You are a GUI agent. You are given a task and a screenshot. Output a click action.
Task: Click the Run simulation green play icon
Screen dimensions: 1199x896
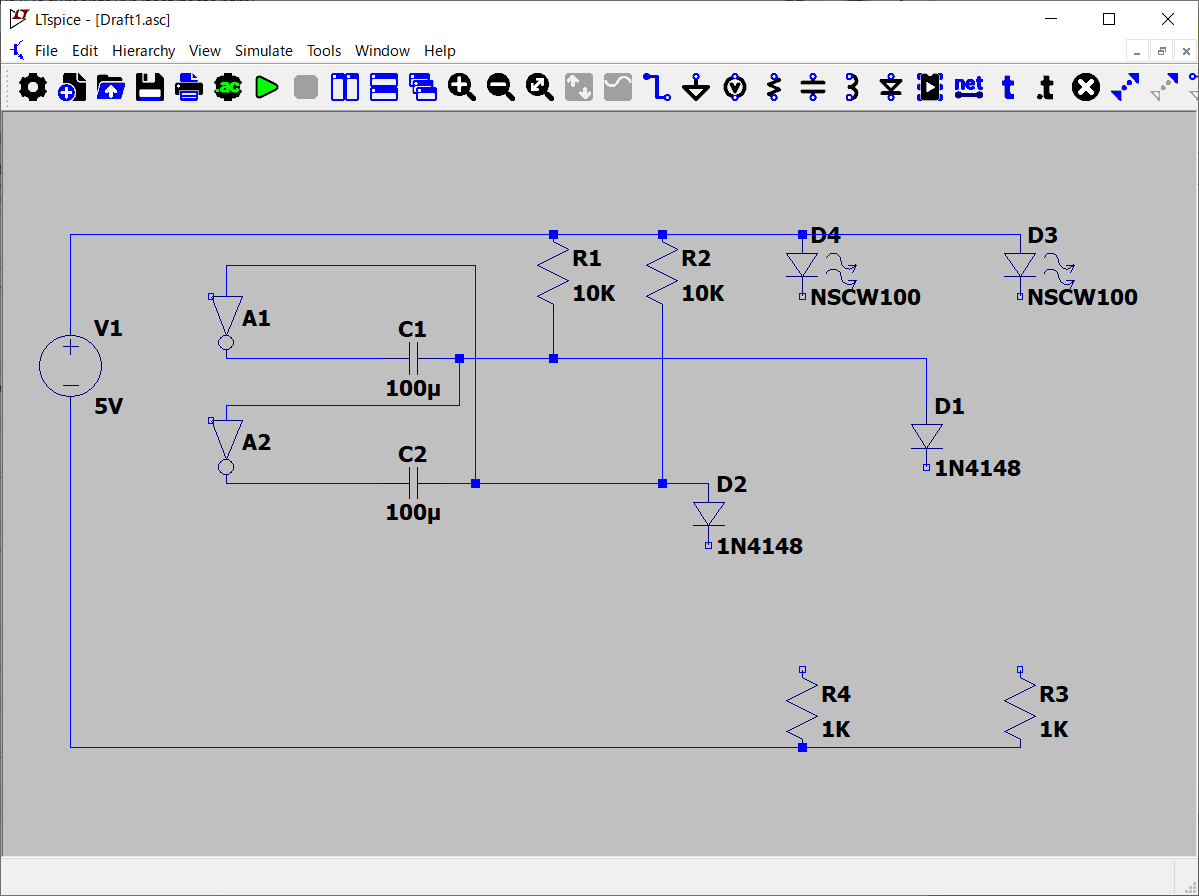coord(266,88)
